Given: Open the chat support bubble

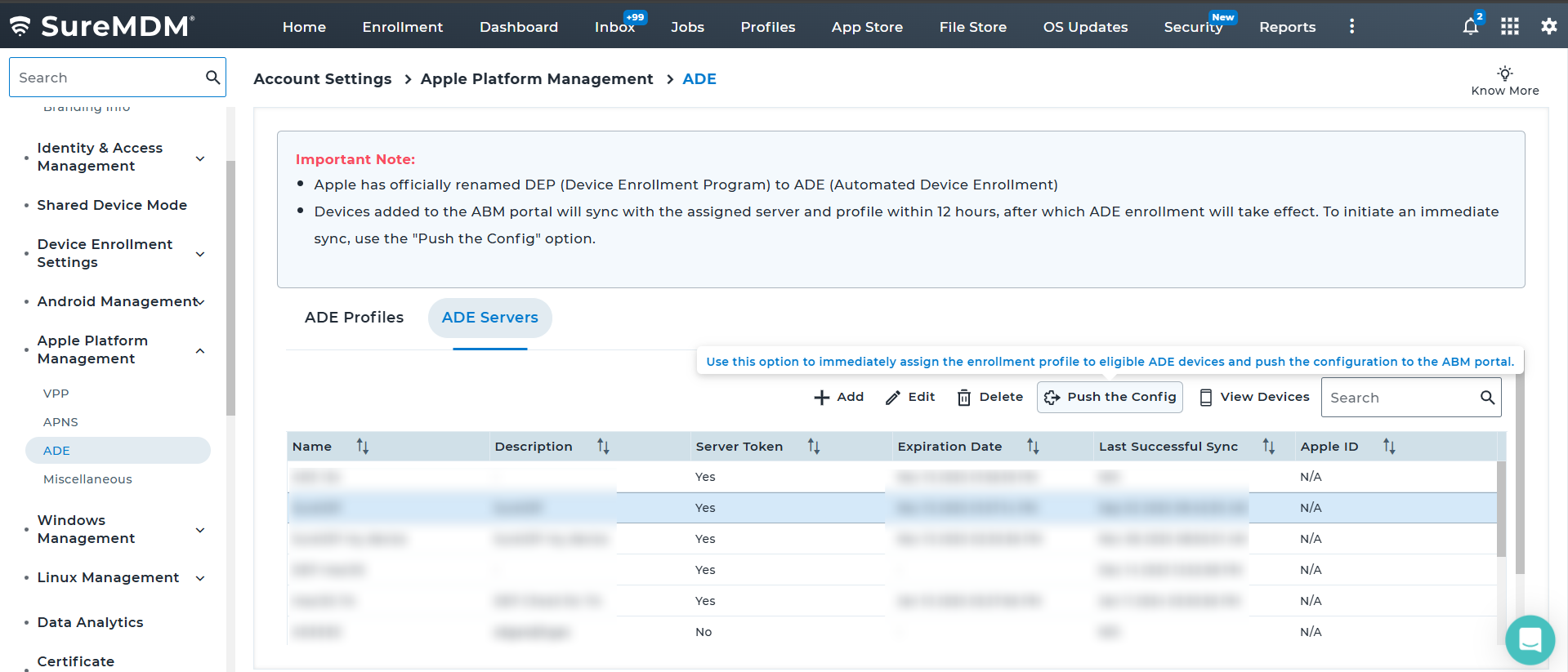Looking at the screenshot, I should (1530, 640).
